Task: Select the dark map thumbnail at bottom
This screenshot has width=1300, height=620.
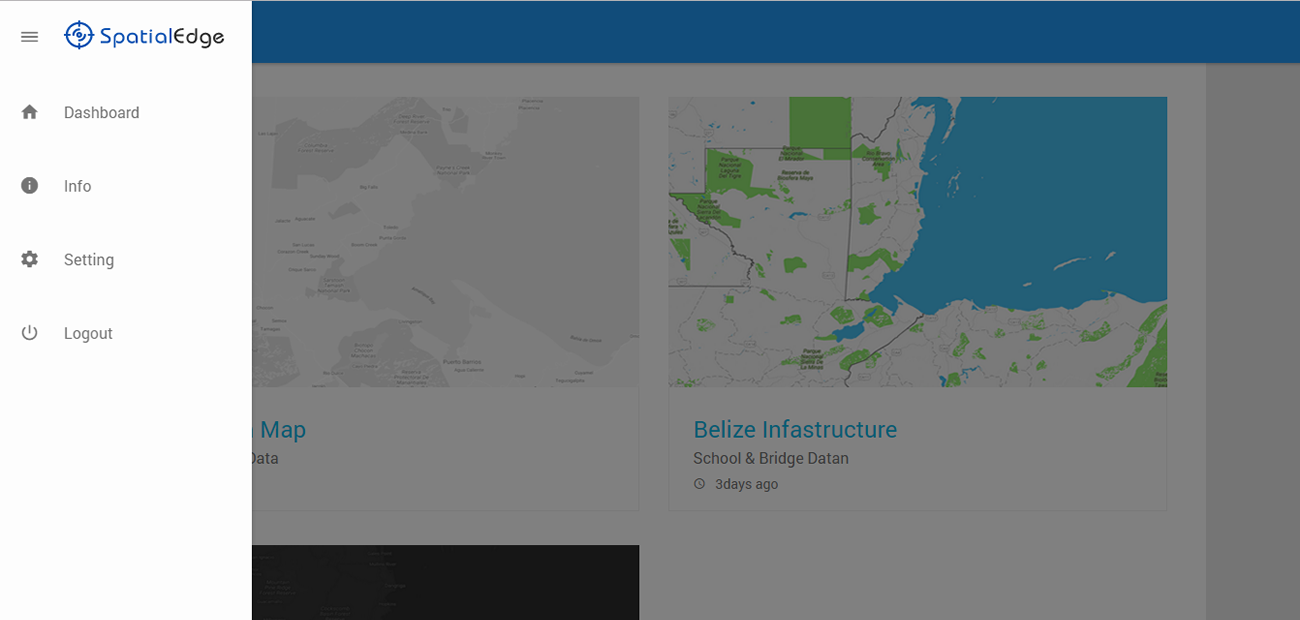Action: click(x=445, y=582)
